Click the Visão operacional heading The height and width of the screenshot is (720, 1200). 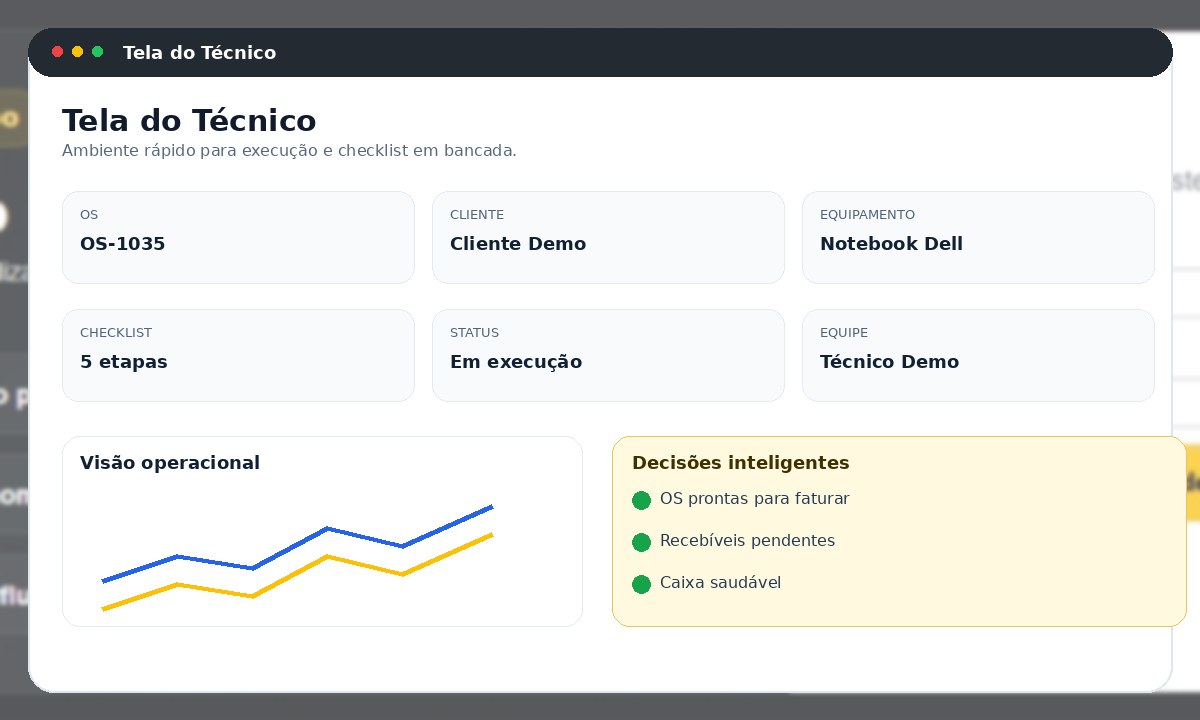click(x=170, y=463)
